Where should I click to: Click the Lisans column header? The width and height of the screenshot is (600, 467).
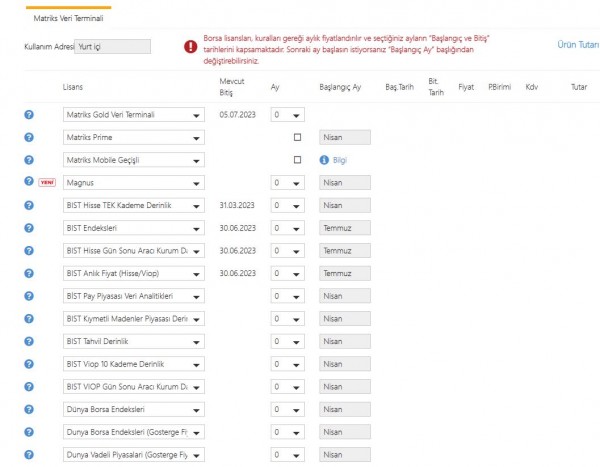(x=73, y=87)
